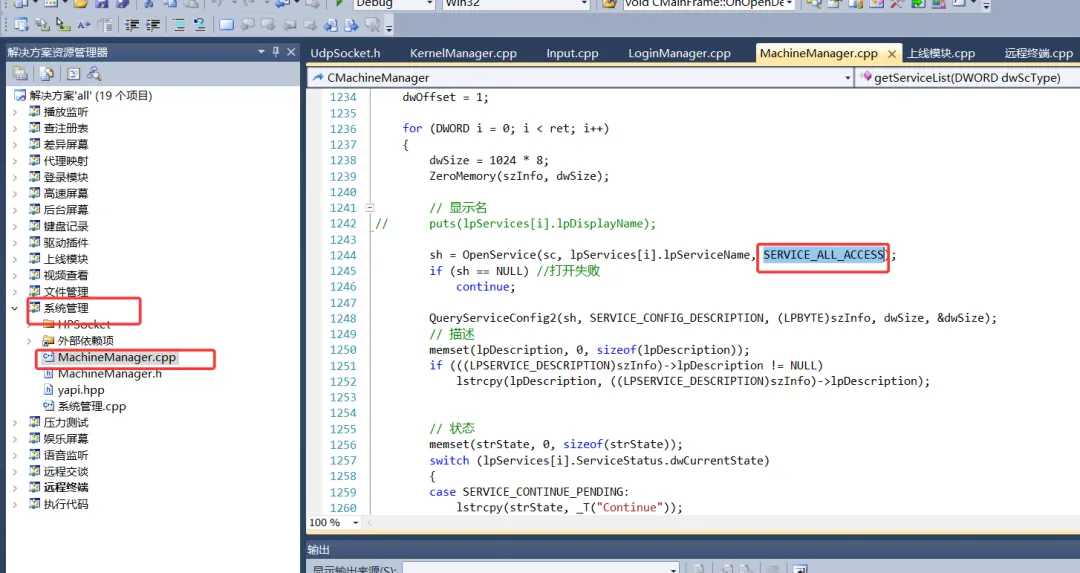Click the Display Object Member List icon
The image size is (1080, 573).
pyautogui.click(x=21, y=25)
